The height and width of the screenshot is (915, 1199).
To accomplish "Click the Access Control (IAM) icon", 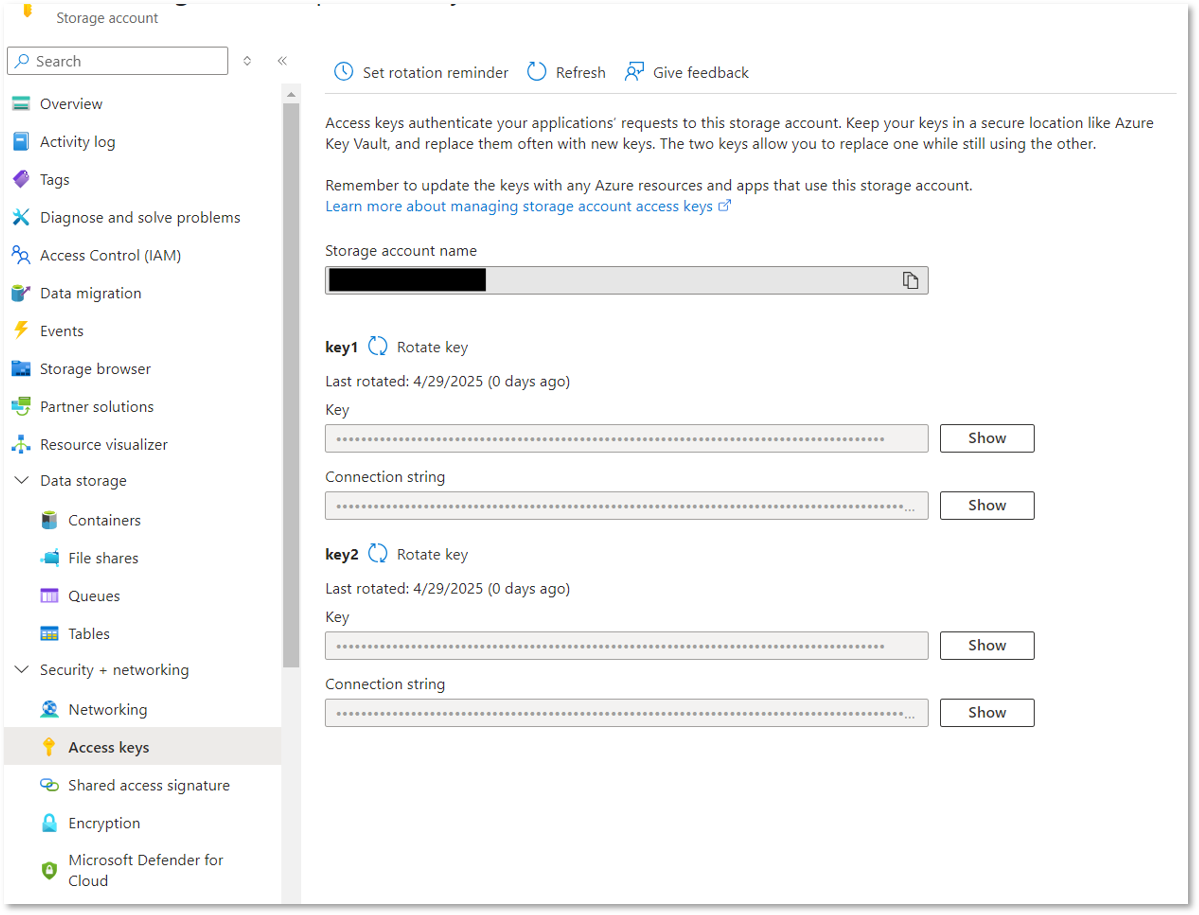I will click(x=21, y=255).
